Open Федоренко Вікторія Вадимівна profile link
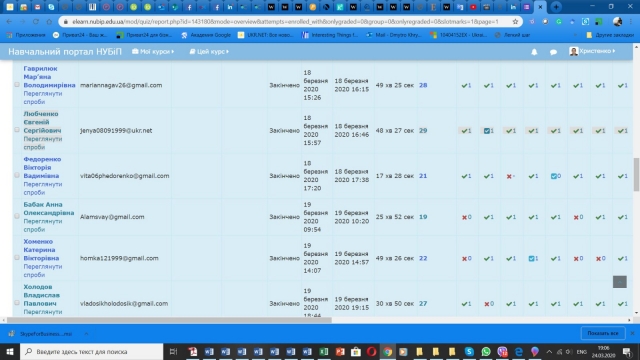640x360 pixels. click(42, 167)
